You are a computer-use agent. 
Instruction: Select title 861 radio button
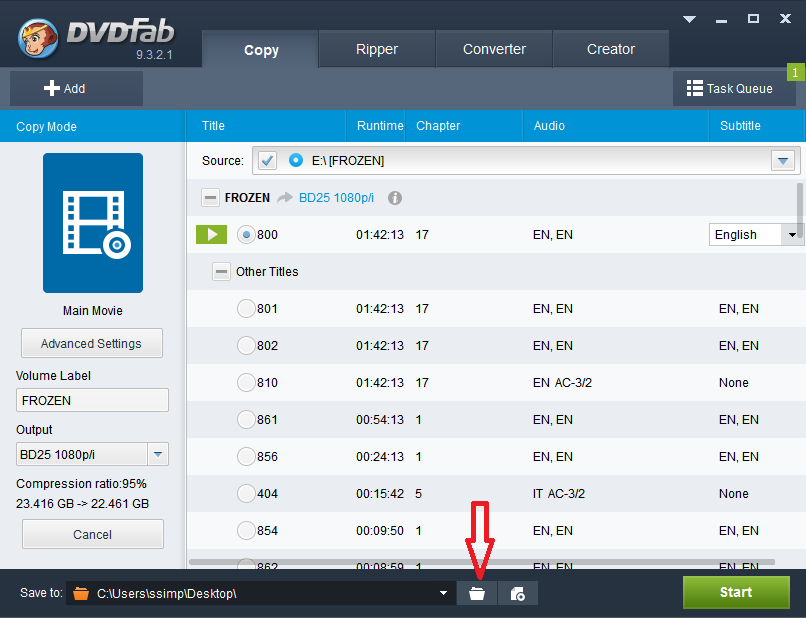(246, 420)
